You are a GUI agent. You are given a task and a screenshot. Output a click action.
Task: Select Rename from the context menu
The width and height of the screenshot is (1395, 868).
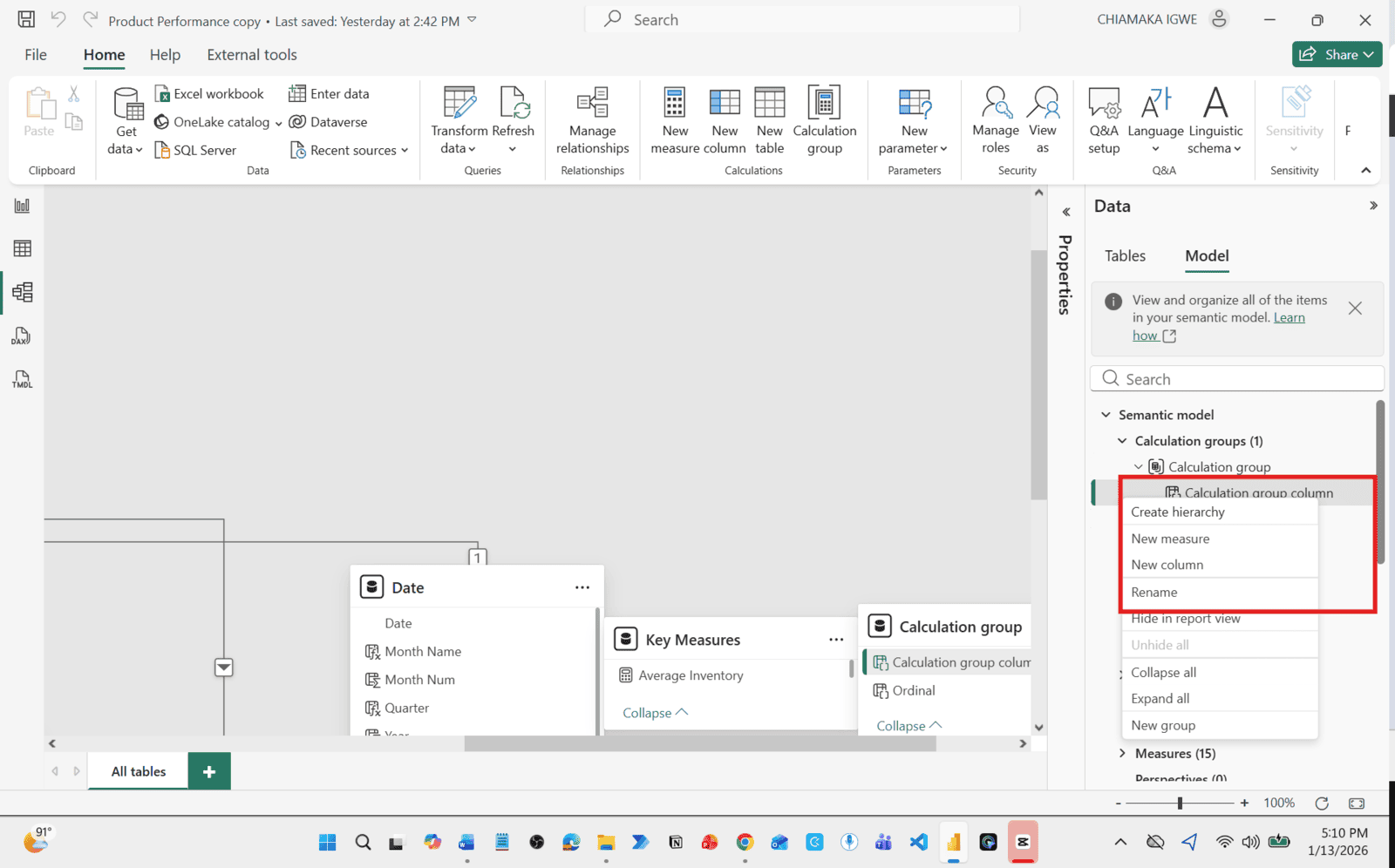point(1154,593)
